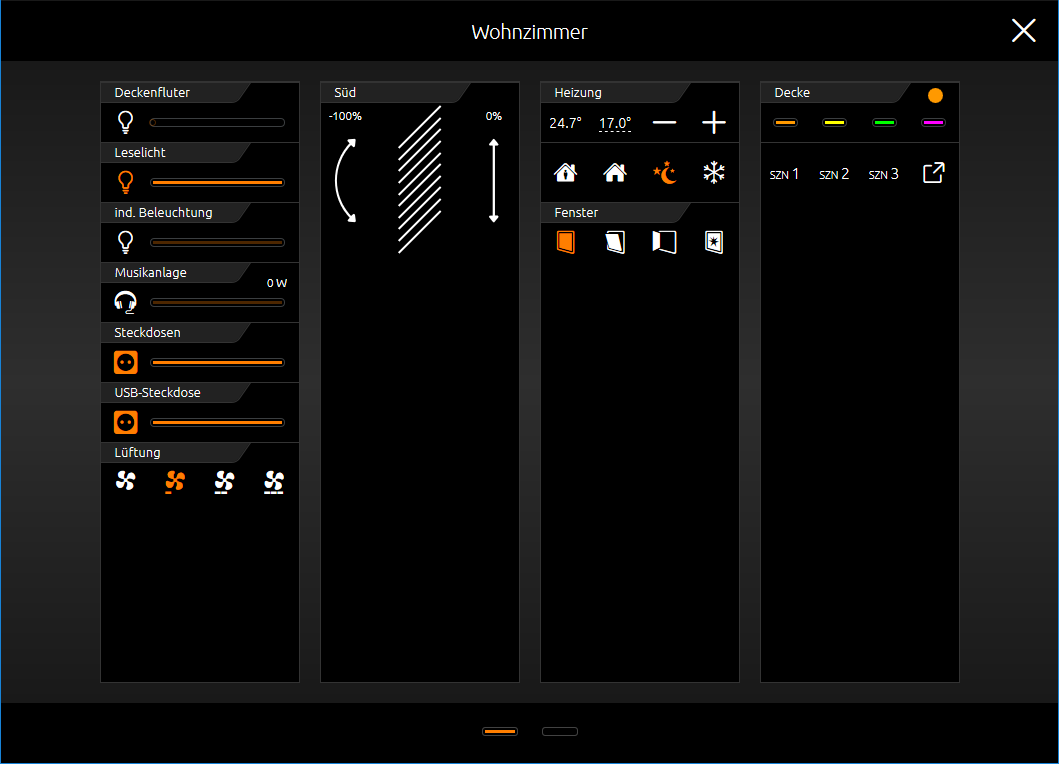Toggle the Deckenfluter light bulb icon
The height and width of the screenshot is (764, 1059).
coord(126,122)
